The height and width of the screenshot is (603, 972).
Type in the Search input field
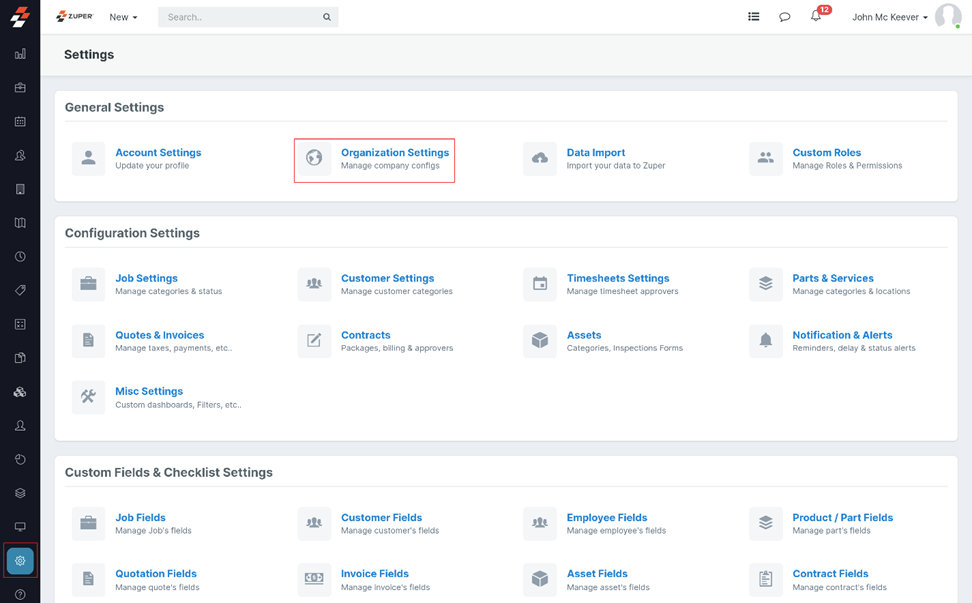click(x=240, y=17)
